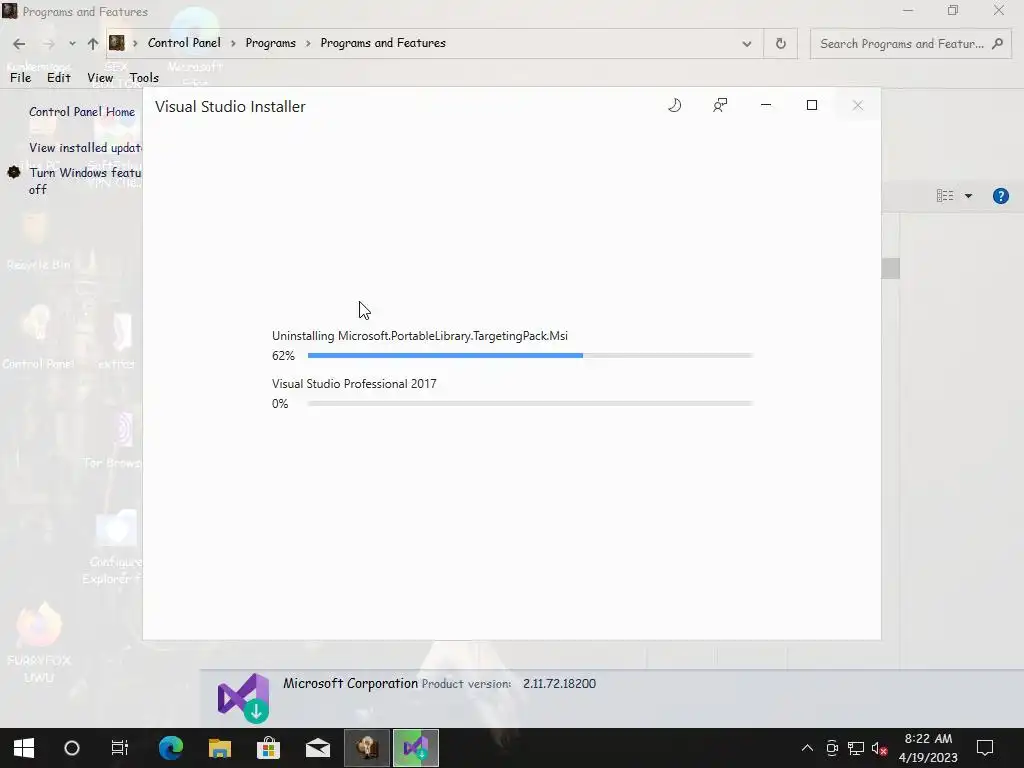Switch to Visual Studio Installer taskbar button
1024x768 pixels.
pos(416,748)
